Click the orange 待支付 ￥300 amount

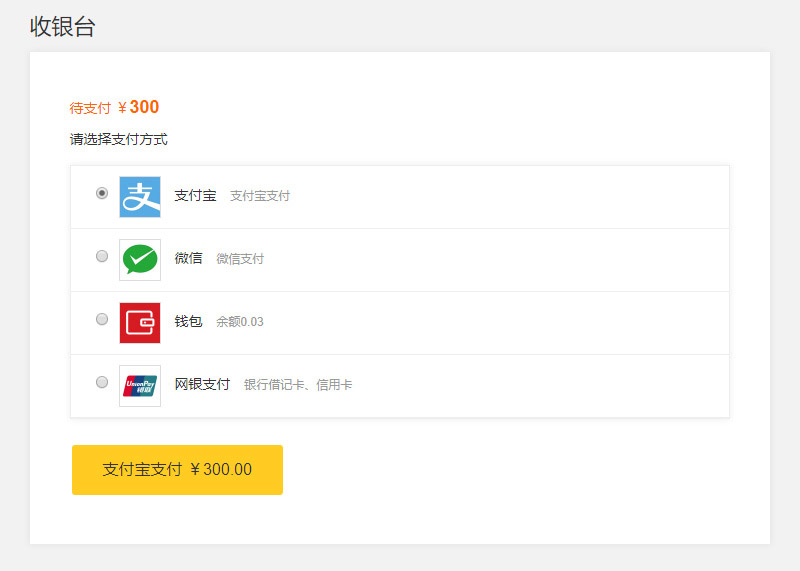click(x=114, y=107)
